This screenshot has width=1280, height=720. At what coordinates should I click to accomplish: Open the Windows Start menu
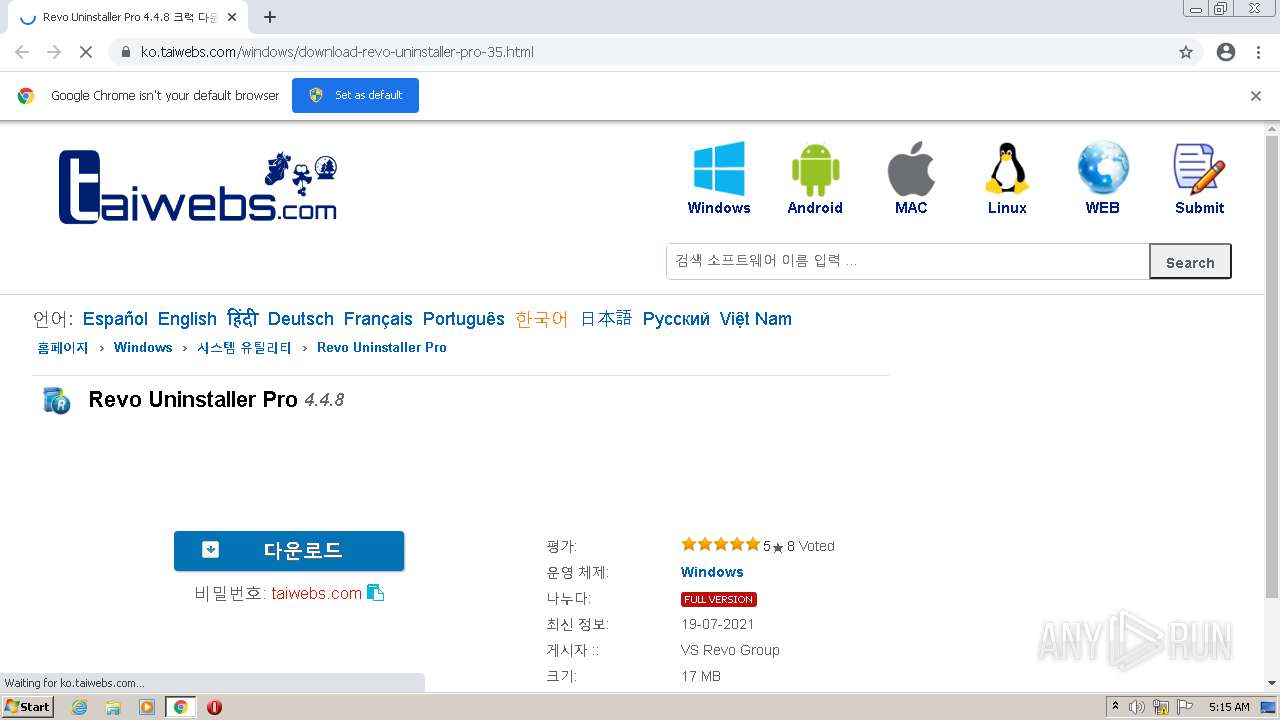tap(28, 707)
